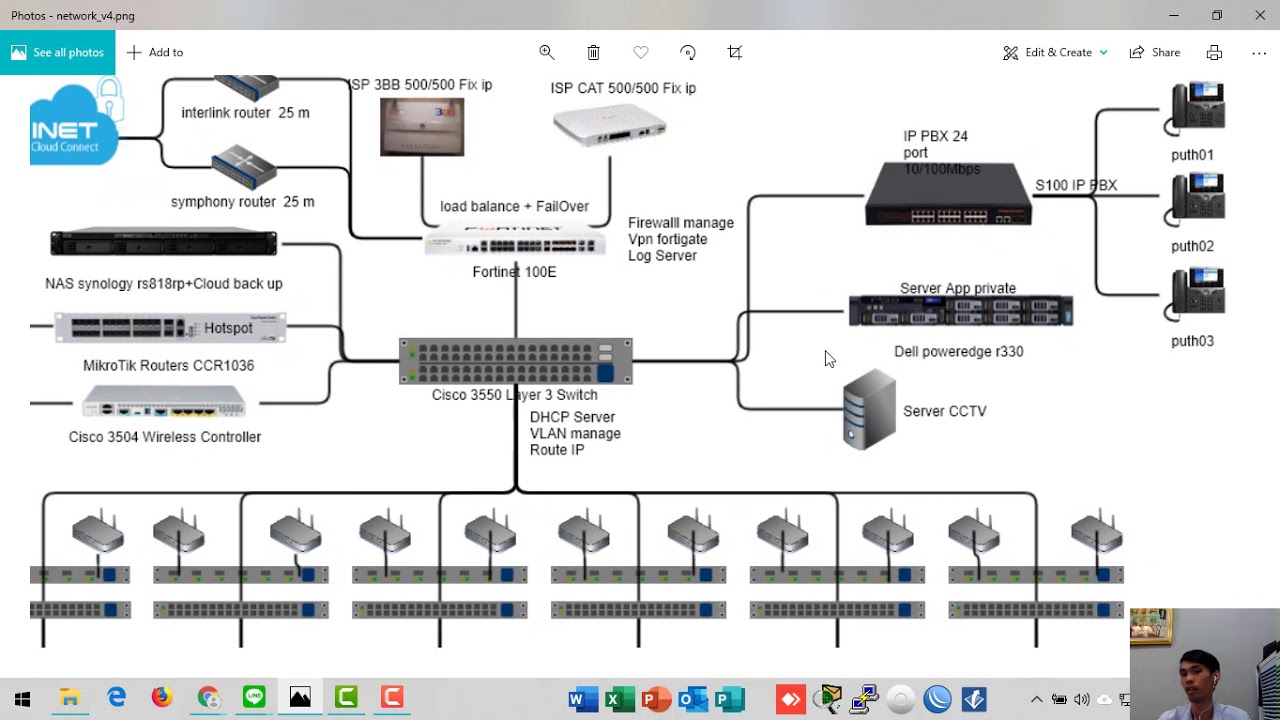Launch Microsoft Excel from the taskbar
This screenshot has height=720, width=1280.
[x=620, y=699]
